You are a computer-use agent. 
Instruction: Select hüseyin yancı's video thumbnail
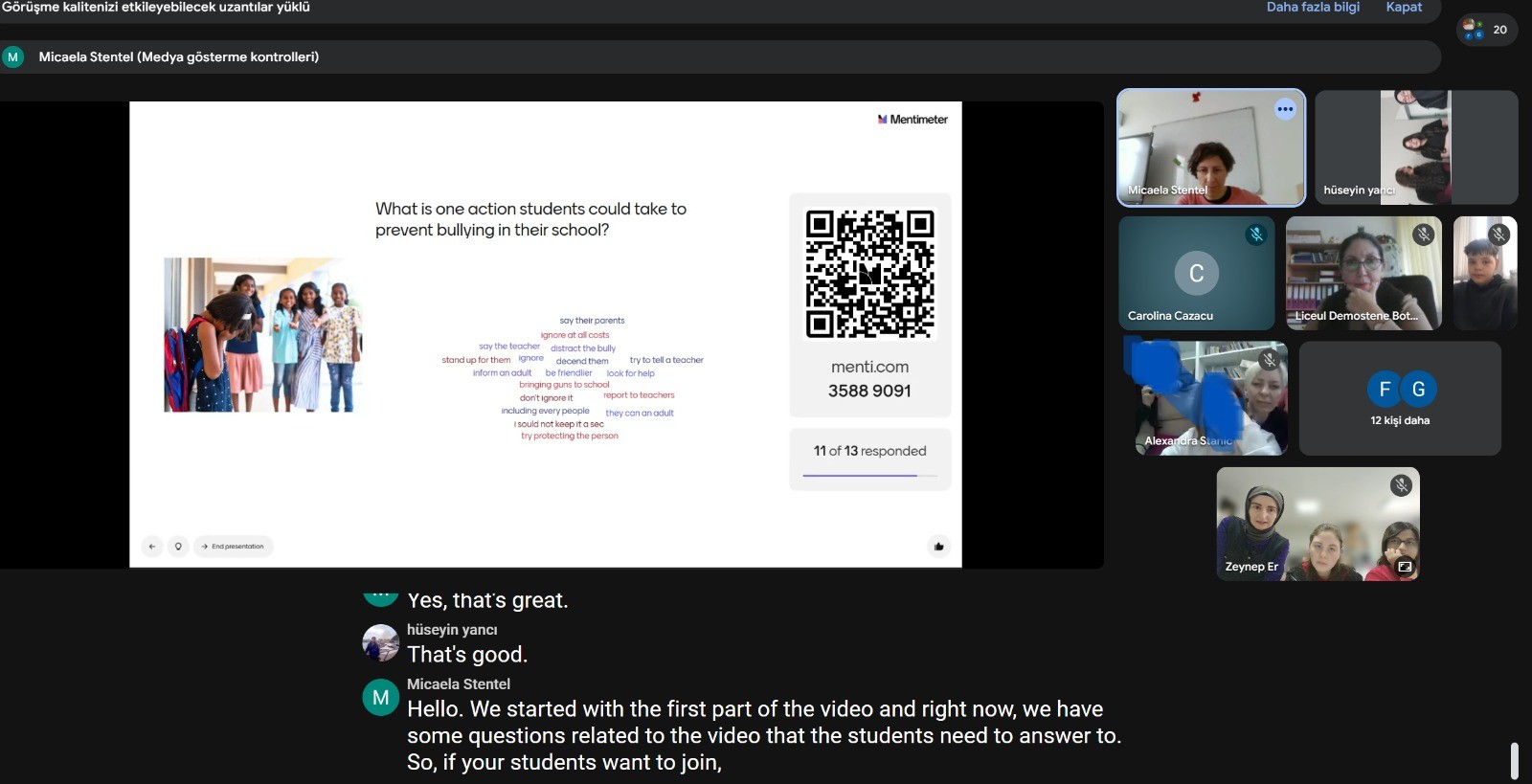[1415, 147]
